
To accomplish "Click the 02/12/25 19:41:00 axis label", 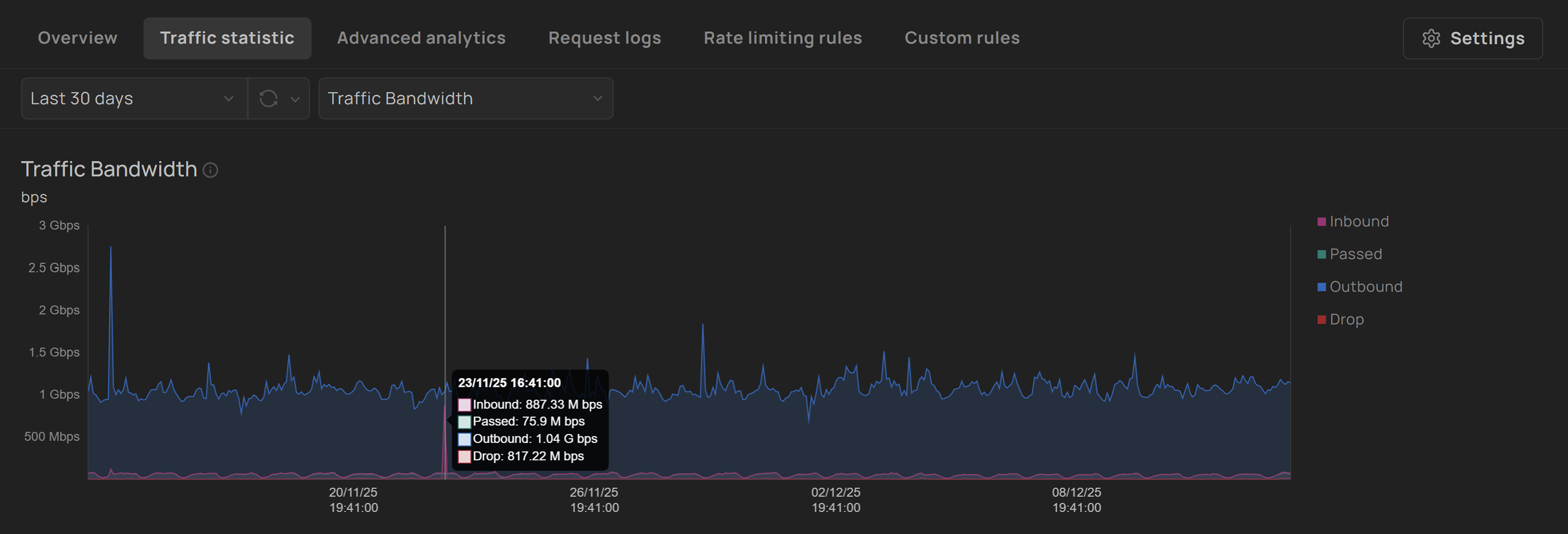I will tap(836, 500).
